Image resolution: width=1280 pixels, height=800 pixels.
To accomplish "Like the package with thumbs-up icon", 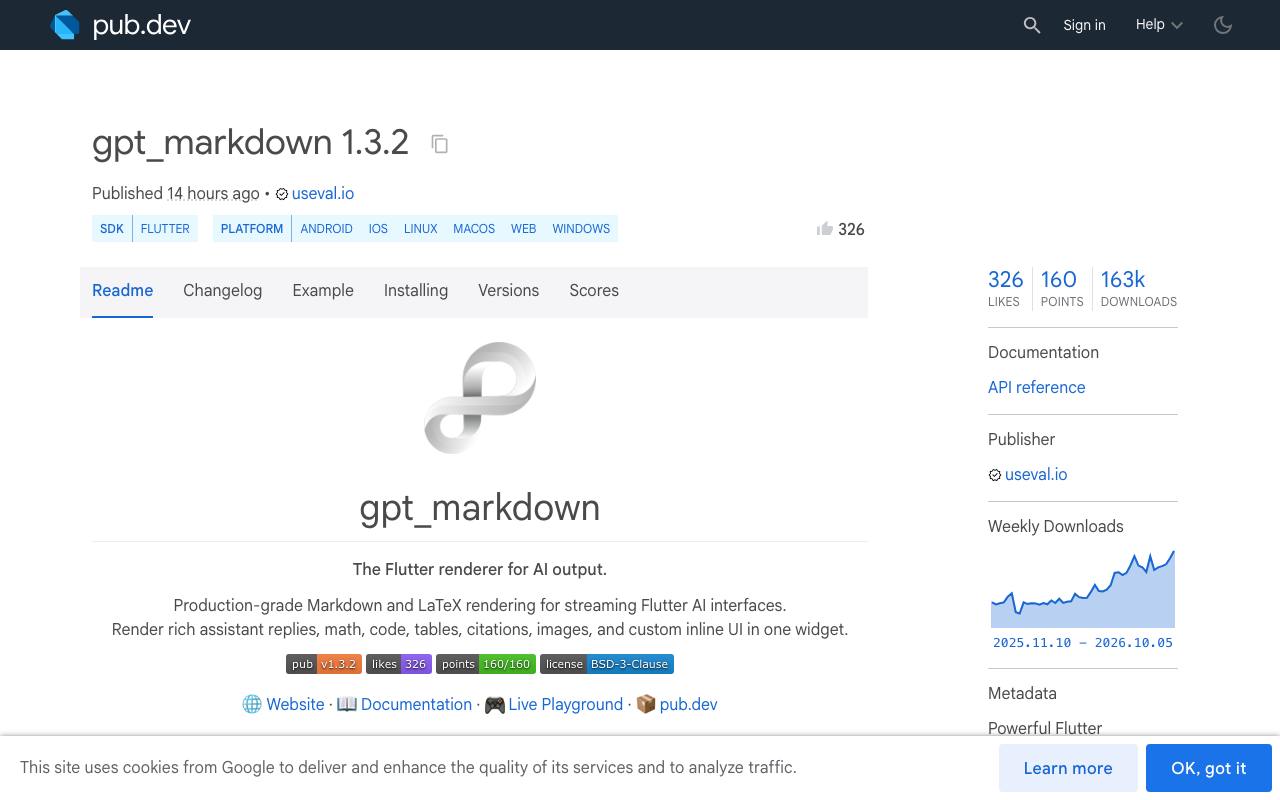I will (x=825, y=229).
